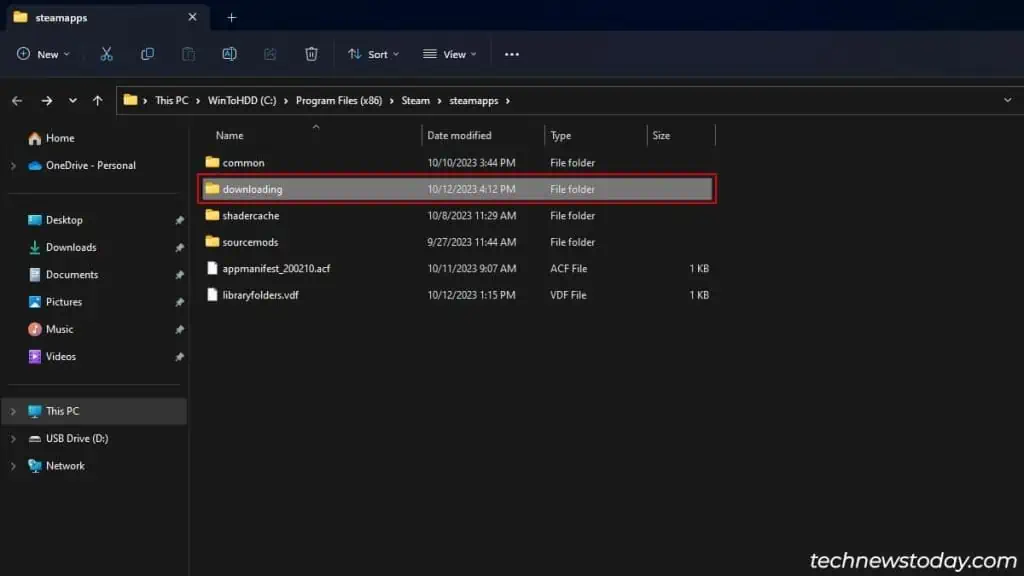Open recent locations chevron dropdown
The width and height of the screenshot is (1024, 576).
(x=72, y=101)
